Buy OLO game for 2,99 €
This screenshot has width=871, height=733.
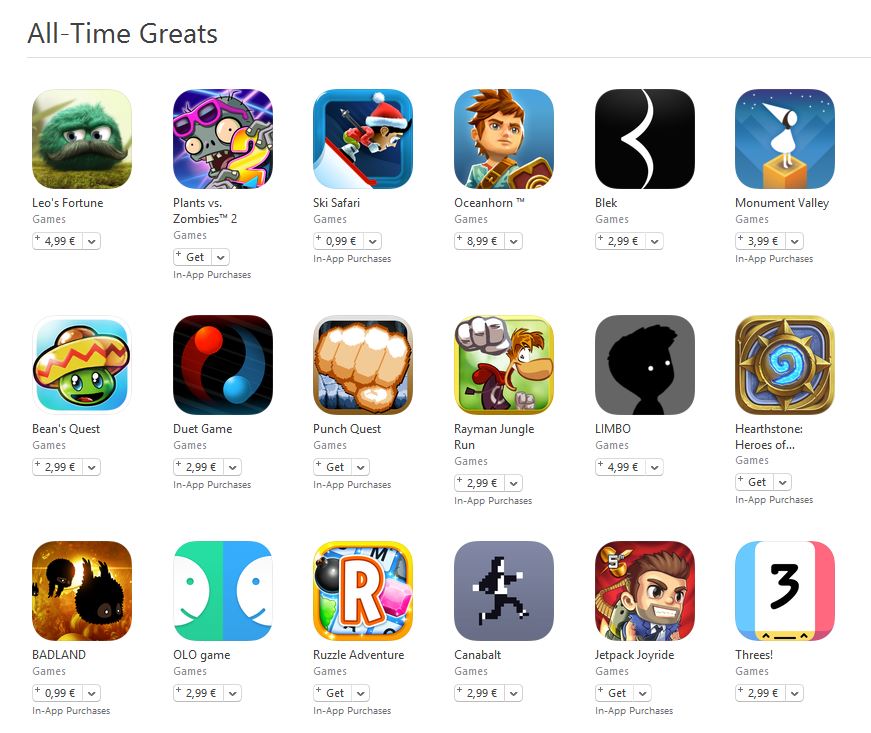coord(199,694)
